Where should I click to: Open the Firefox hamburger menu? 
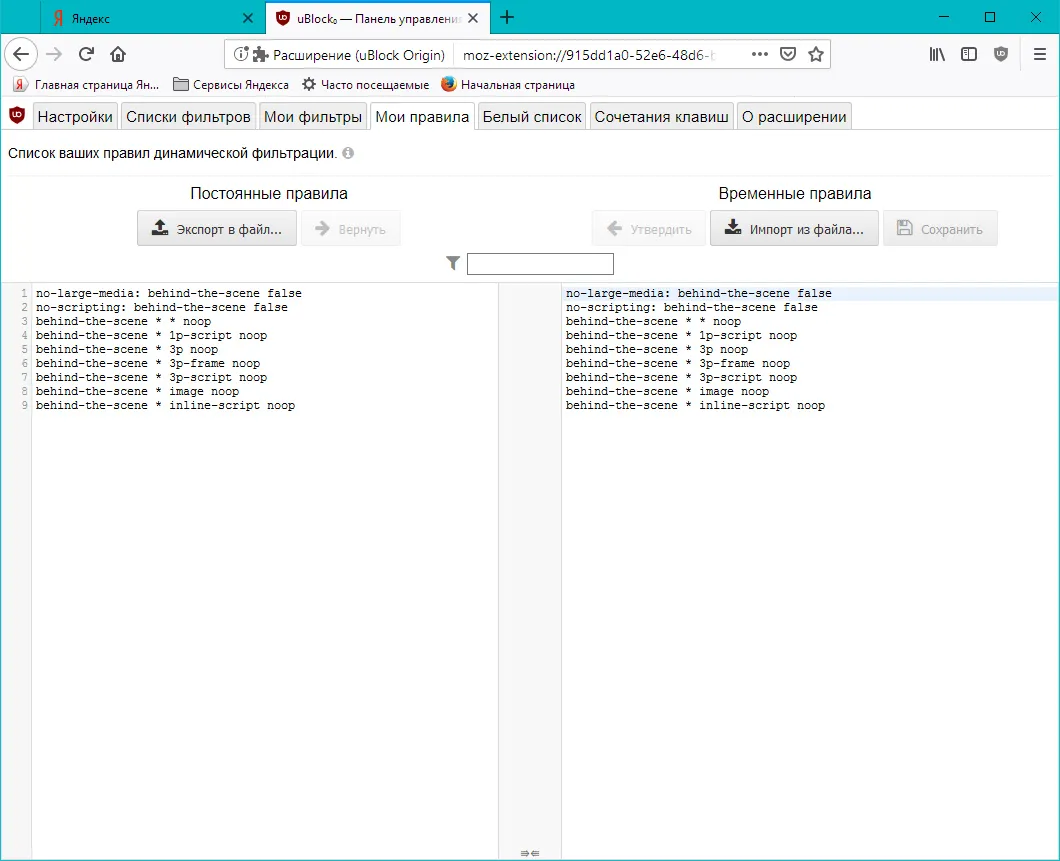[x=1040, y=54]
